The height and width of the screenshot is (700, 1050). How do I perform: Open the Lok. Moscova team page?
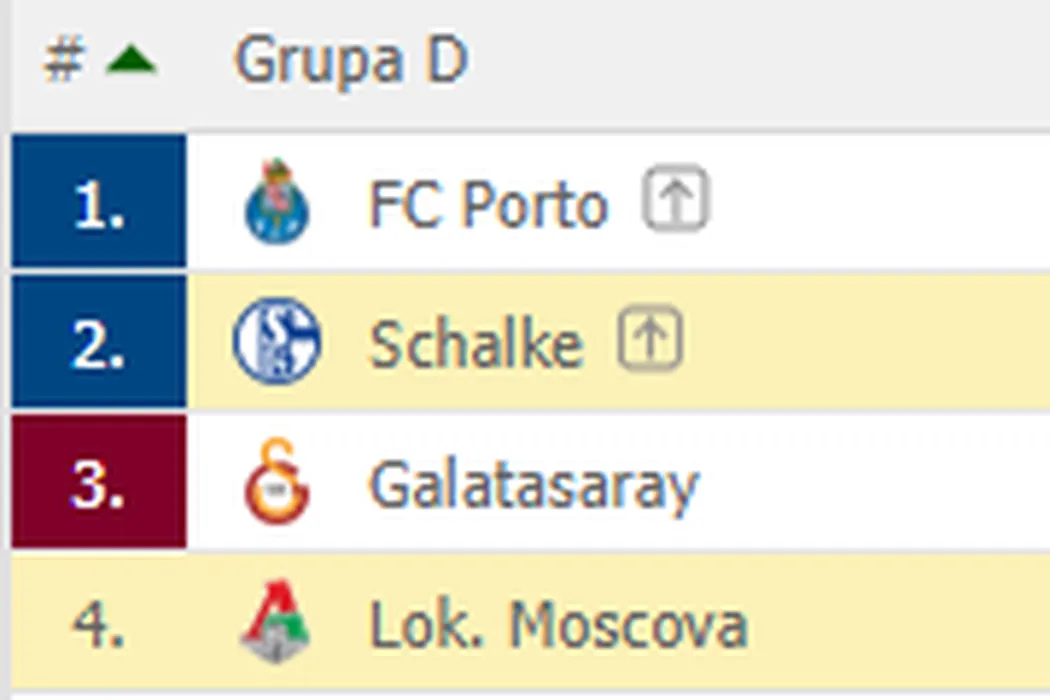click(x=558, y=626)
